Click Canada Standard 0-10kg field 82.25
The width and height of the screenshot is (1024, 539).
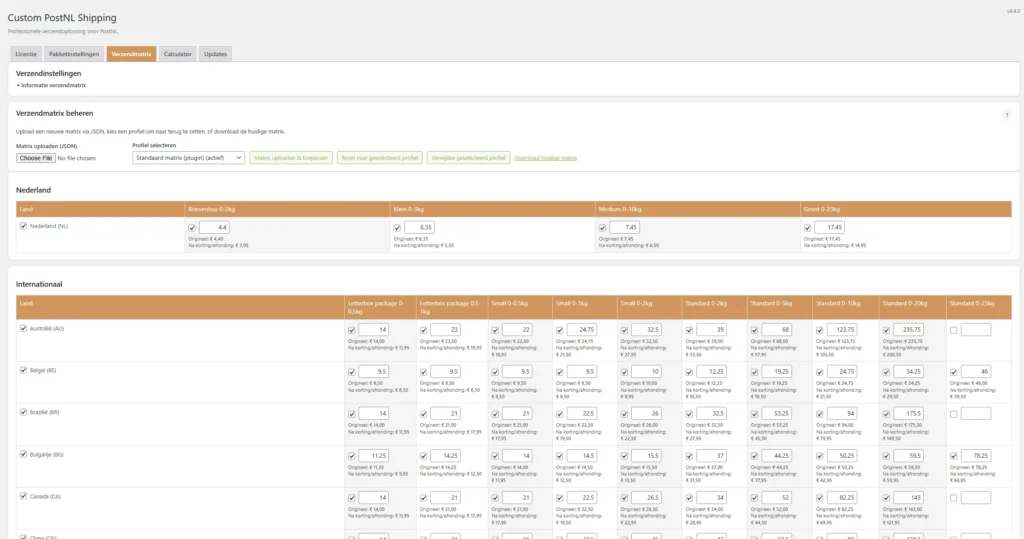842,497
